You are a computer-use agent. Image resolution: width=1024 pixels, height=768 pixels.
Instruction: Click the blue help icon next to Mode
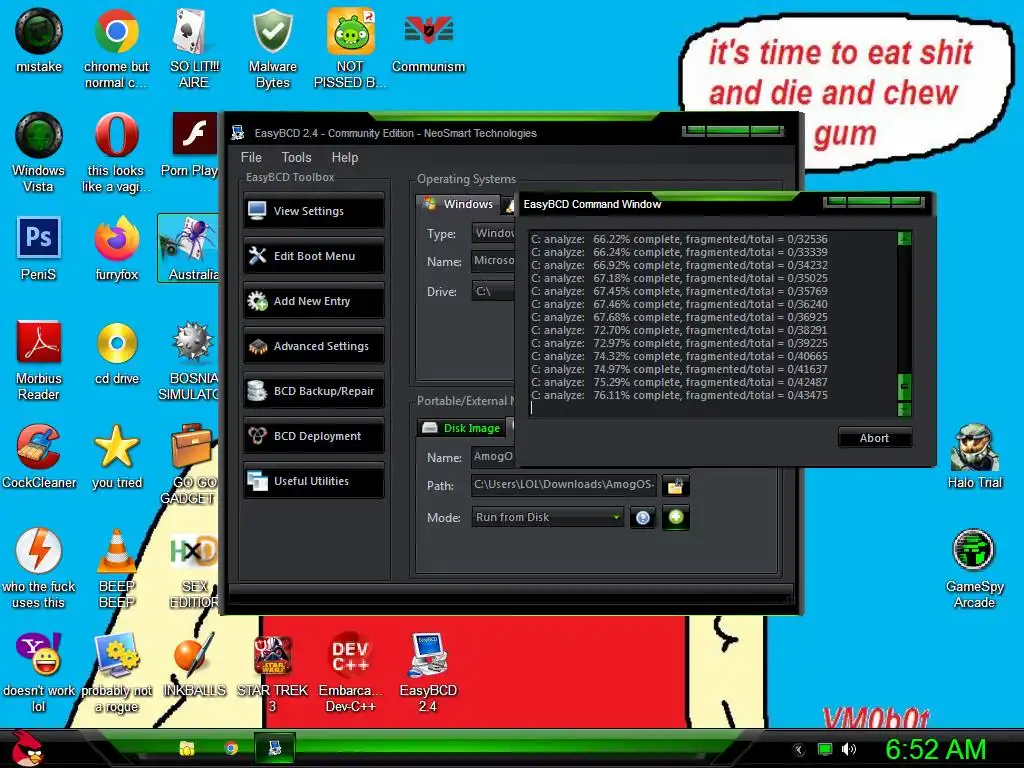643,518
